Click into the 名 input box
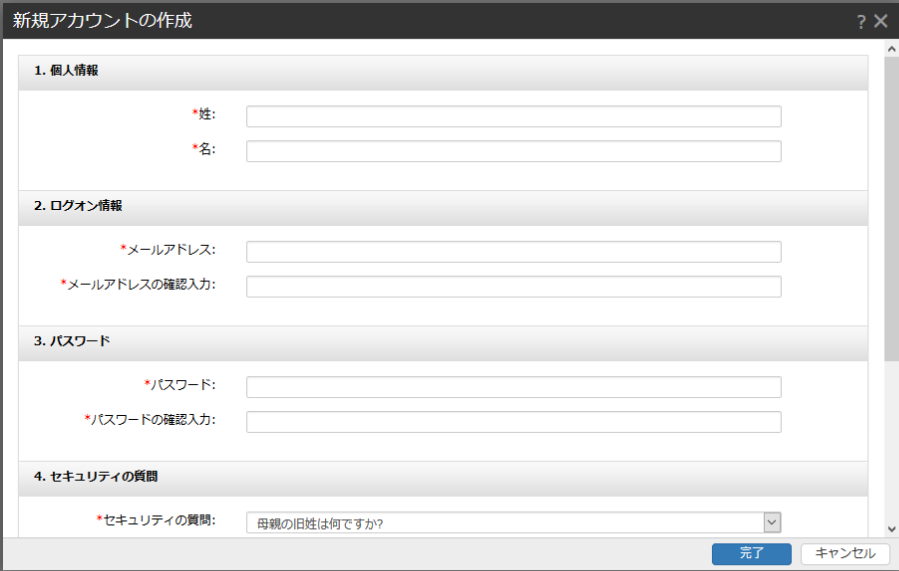 click(x=513, y=151)
